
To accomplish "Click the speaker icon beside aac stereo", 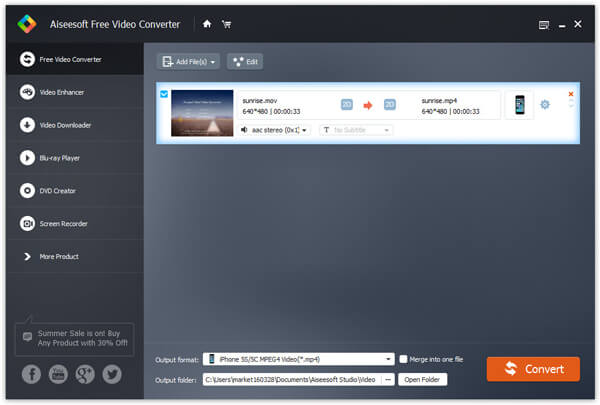I will tap(244, 130).
